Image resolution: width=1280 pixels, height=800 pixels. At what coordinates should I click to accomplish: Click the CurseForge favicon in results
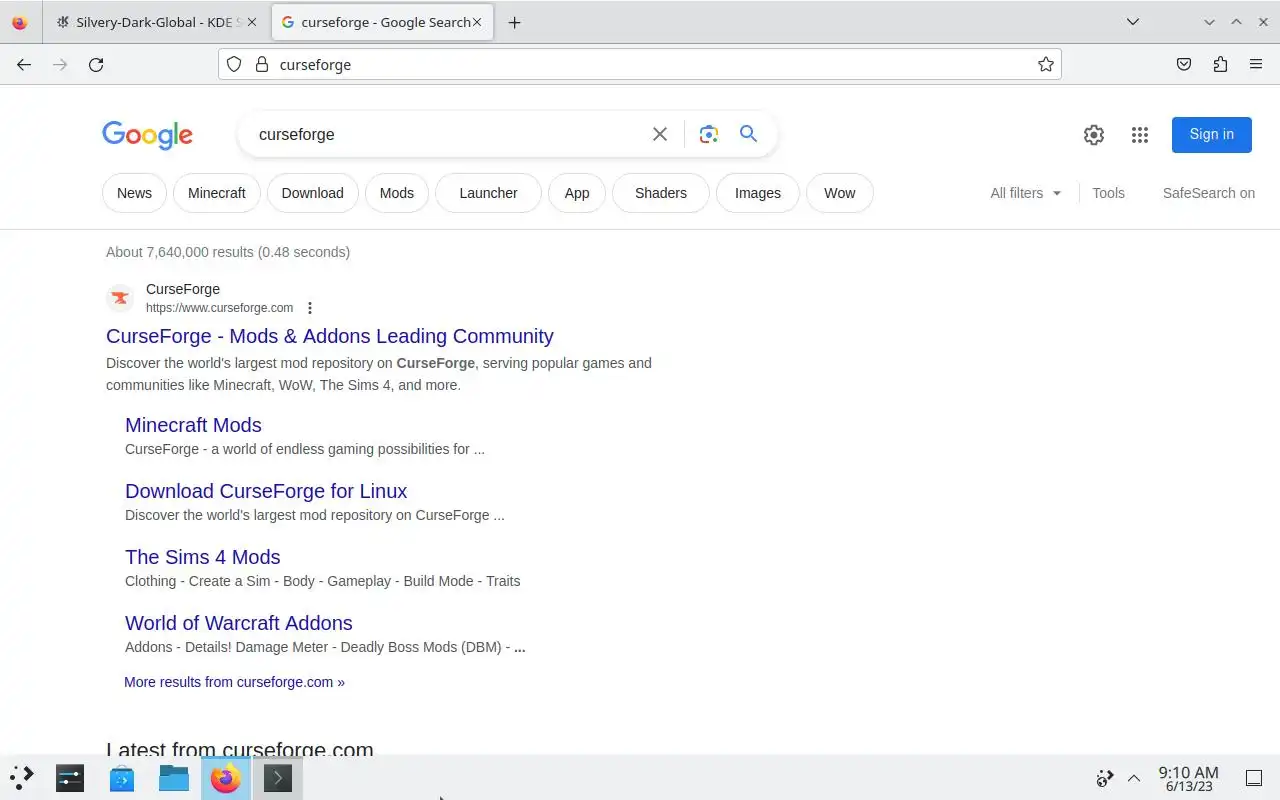pos(120,298)
